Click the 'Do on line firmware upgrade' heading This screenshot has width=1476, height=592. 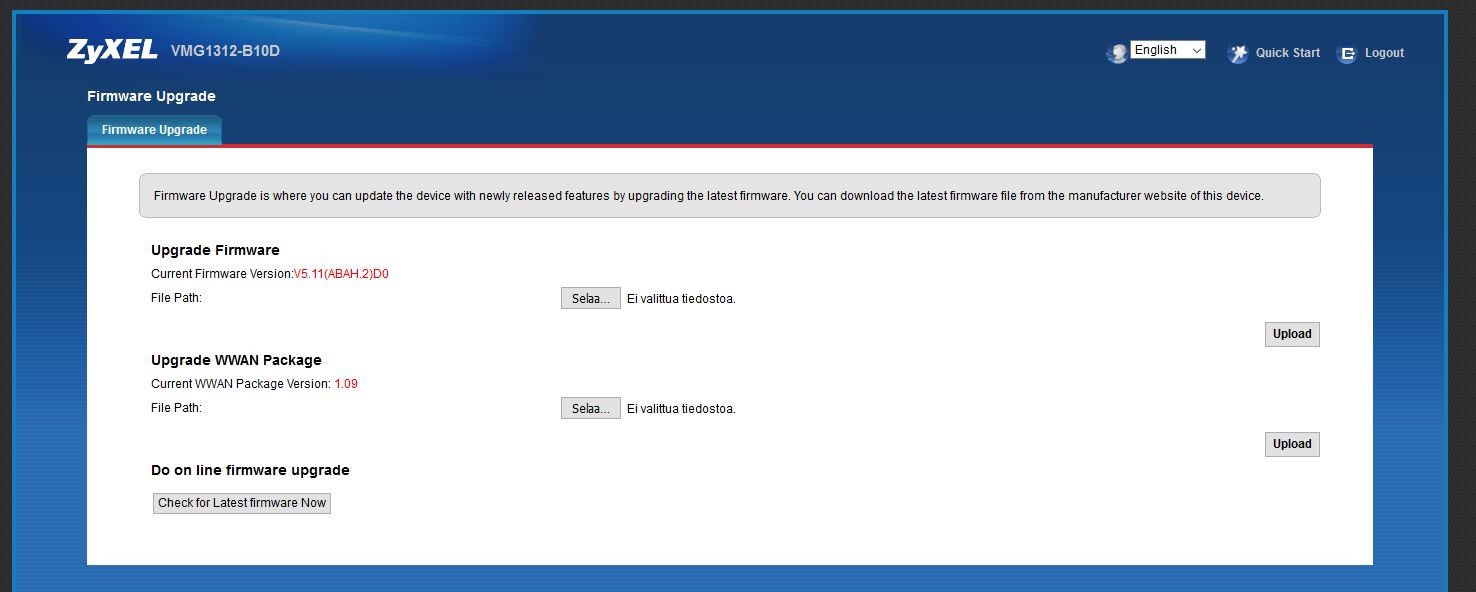point(250,470)
